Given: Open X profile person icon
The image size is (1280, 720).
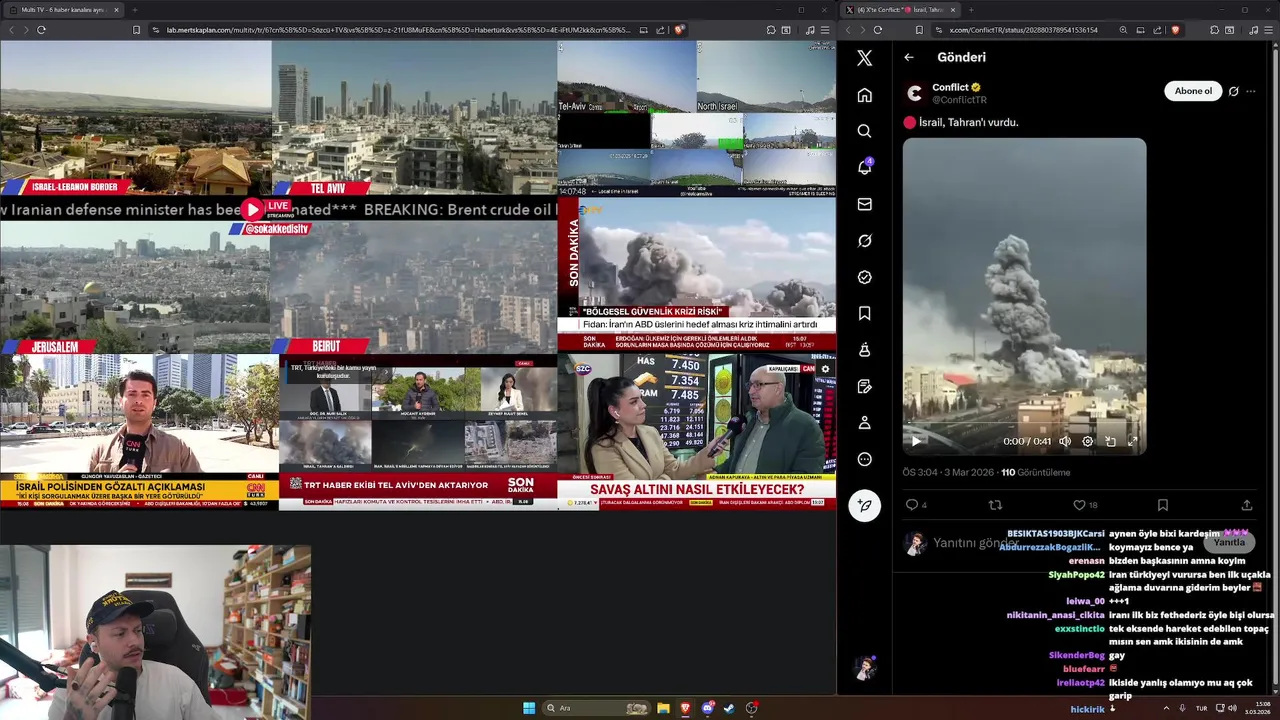Looking at the screenshot, I should click(865, 423).
